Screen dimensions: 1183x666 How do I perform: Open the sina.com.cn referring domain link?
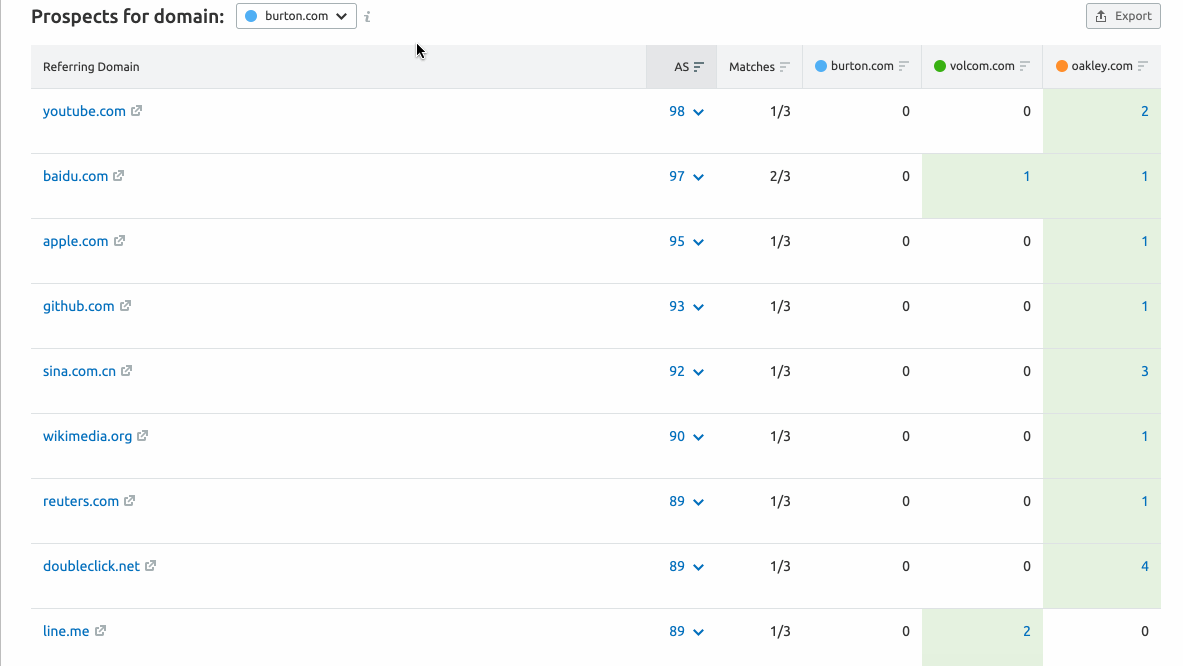79,371
